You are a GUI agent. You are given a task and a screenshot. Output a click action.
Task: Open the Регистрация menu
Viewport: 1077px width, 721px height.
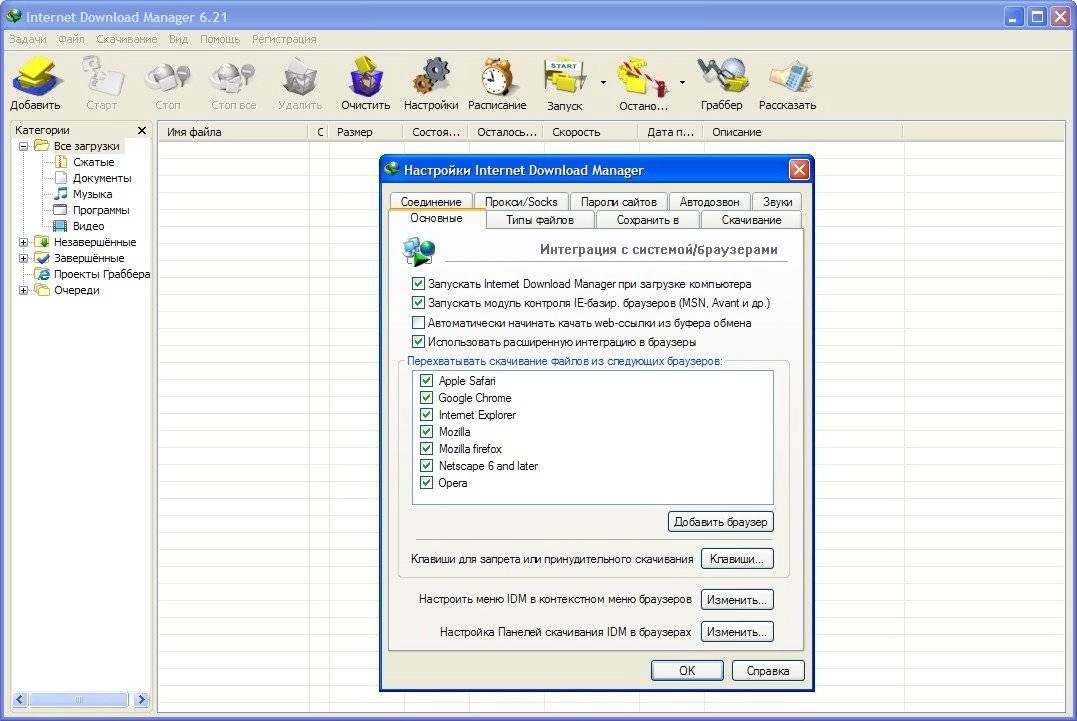coord(284,39)
